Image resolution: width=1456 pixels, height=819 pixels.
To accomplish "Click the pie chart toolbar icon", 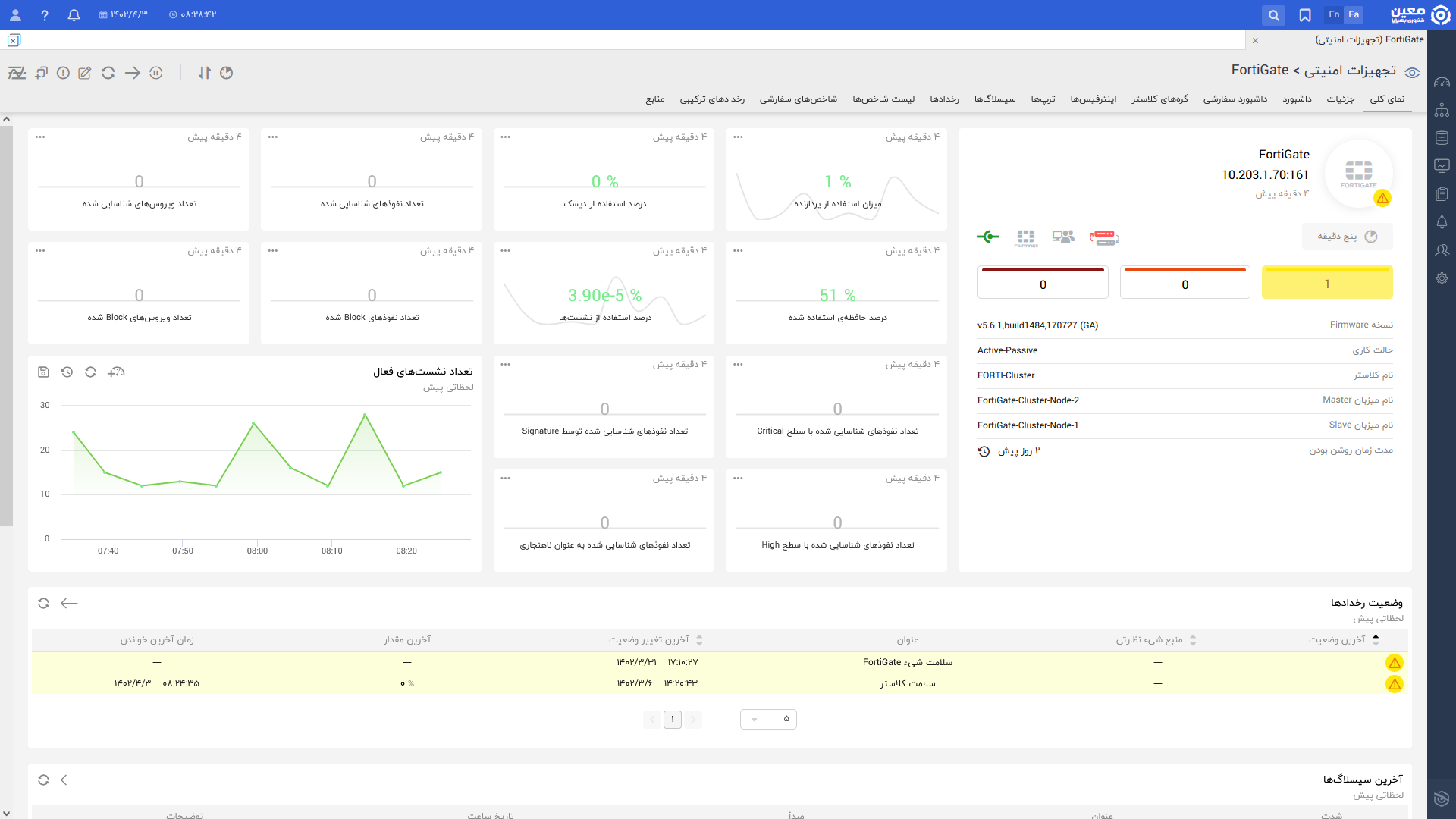I will 226,73.
